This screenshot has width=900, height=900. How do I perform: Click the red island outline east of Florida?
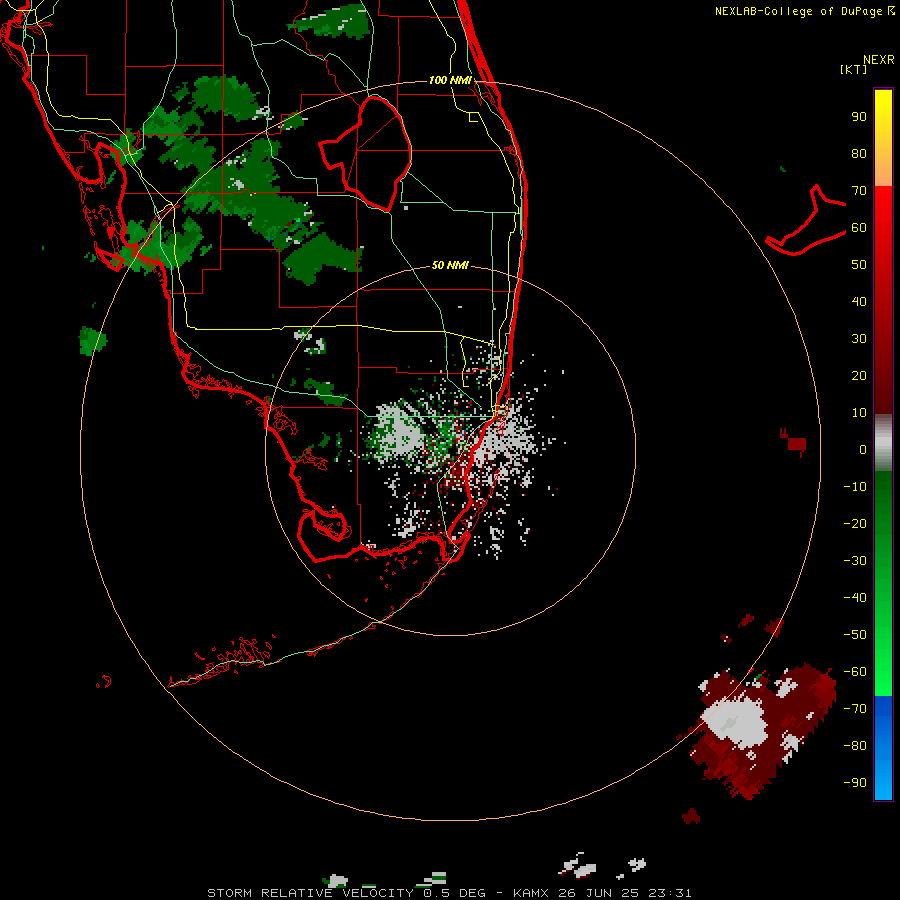pyautogui.click(x=806, y=221)
